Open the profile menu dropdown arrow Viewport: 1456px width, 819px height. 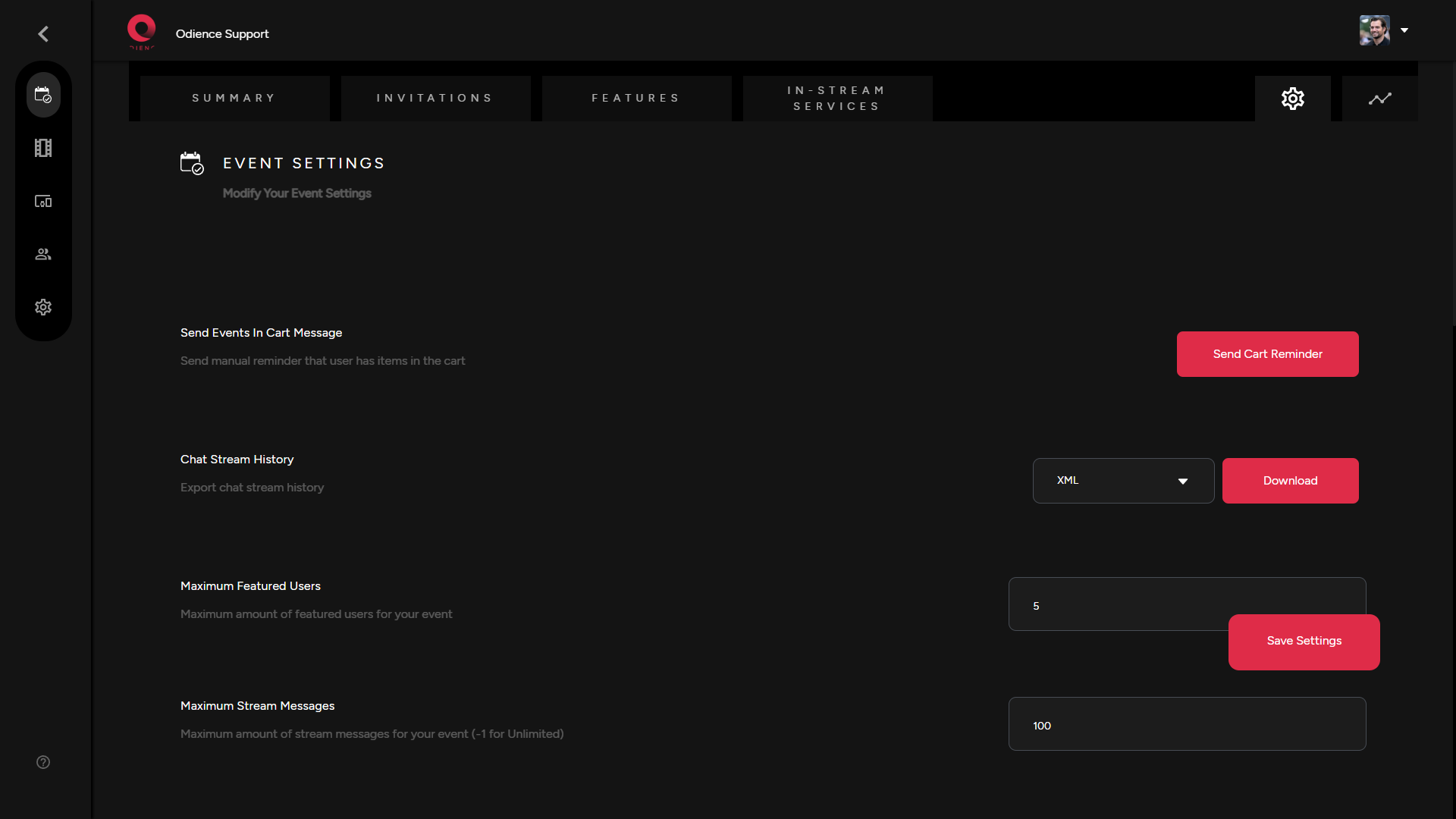[x=1404, y=30]
